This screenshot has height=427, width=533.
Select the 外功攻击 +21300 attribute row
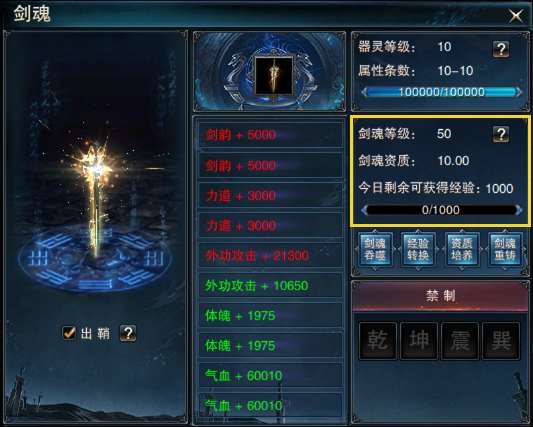click(x=270, y=256)
